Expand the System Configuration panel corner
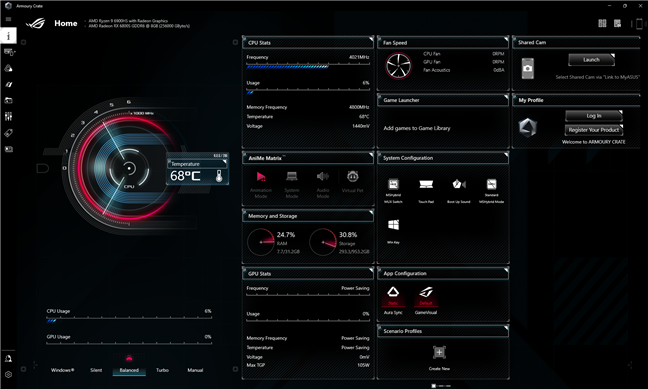The width and height of the screenshot is (648, 389). [x=506, y=155]
